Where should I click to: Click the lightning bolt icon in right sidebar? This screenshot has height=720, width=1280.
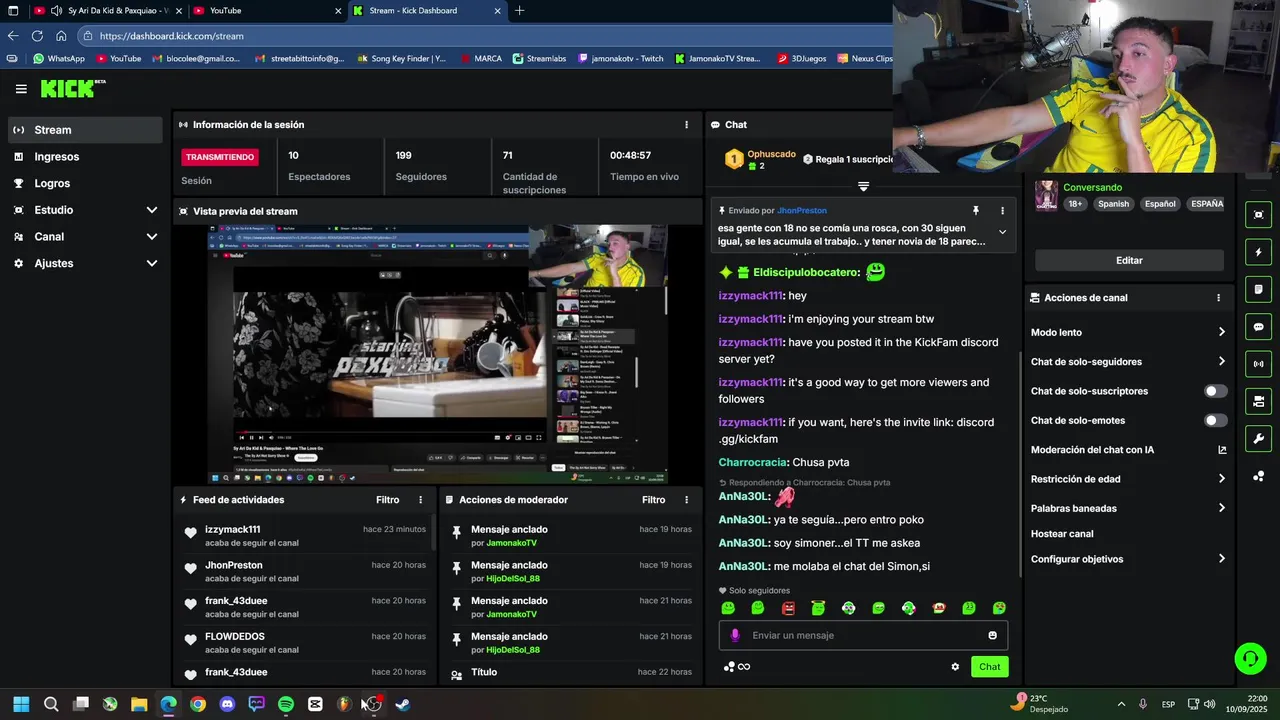1258,252
